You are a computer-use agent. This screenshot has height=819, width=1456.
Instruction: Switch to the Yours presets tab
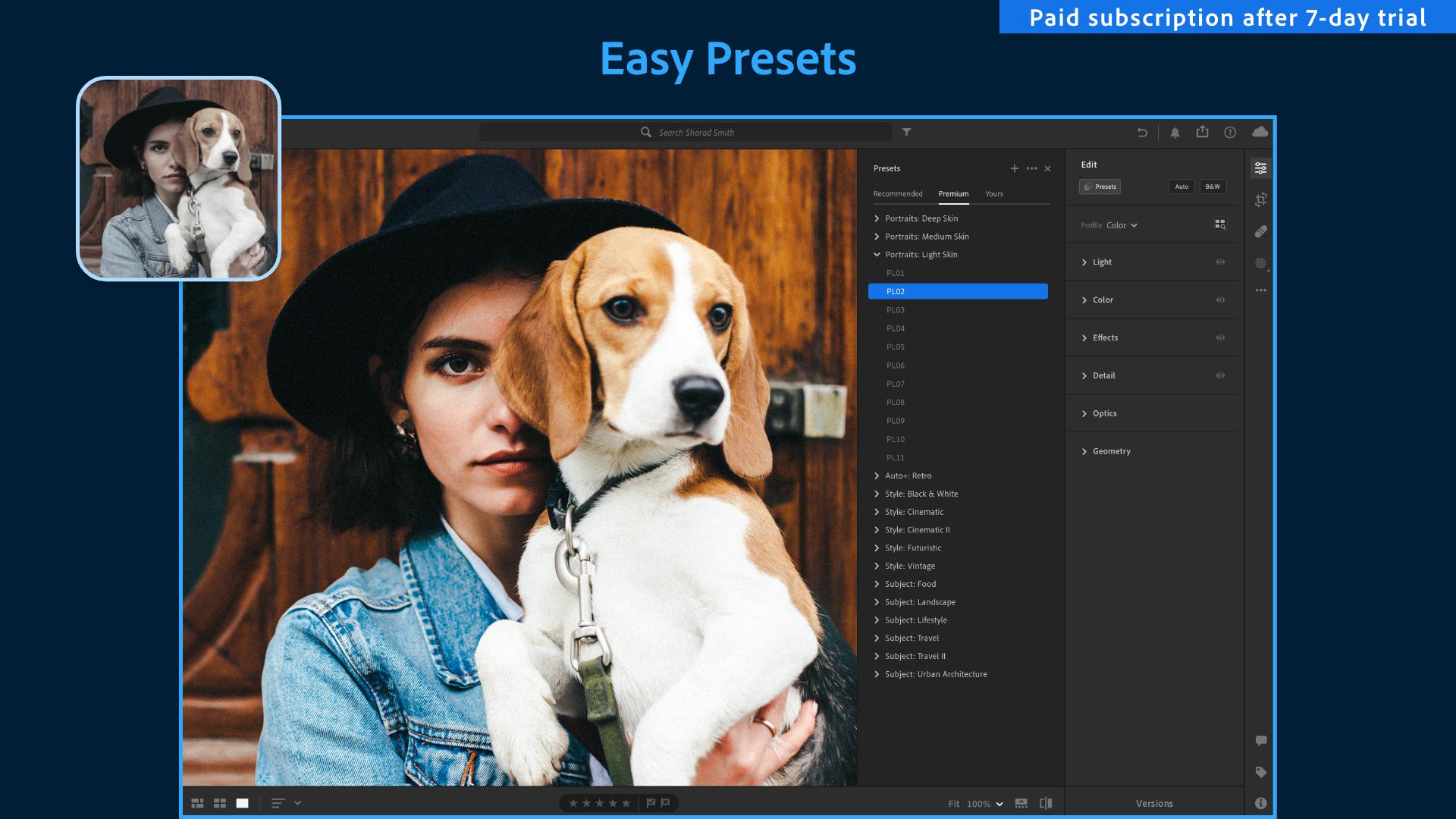[x=994, y=194]
